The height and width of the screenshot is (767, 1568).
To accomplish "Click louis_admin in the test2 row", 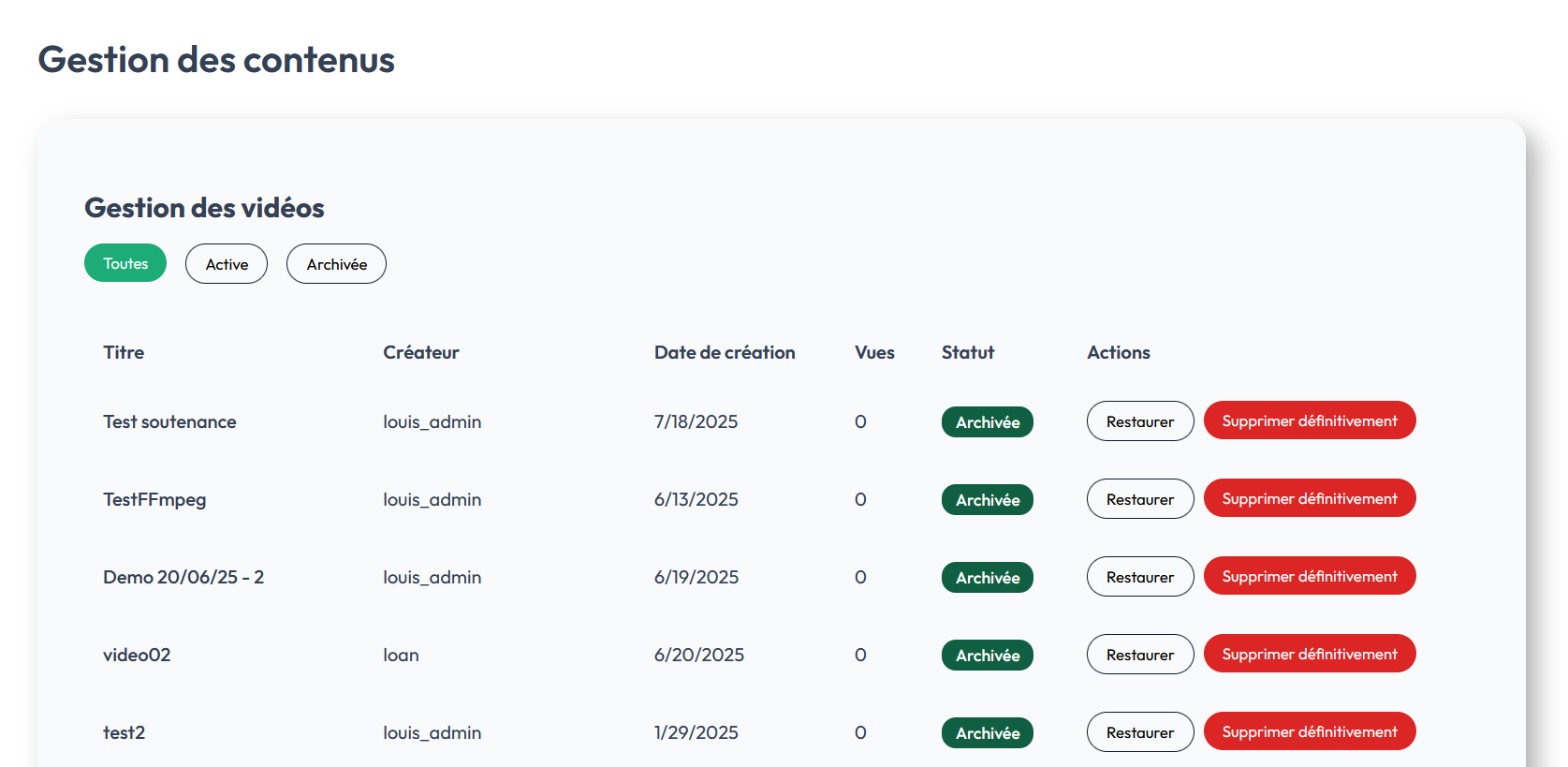I will pos(432,732).
